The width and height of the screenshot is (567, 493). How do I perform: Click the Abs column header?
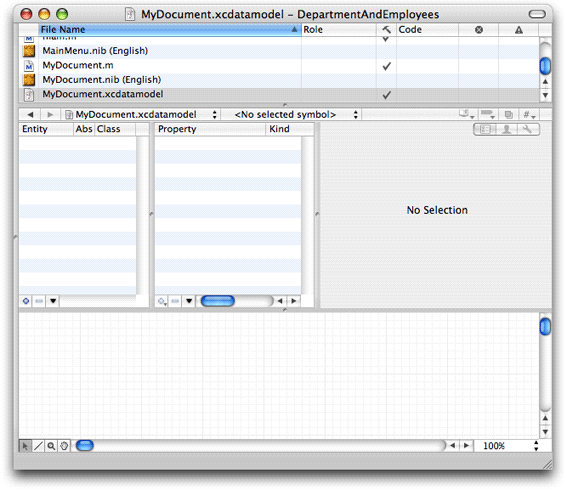(x=84, y=129)
